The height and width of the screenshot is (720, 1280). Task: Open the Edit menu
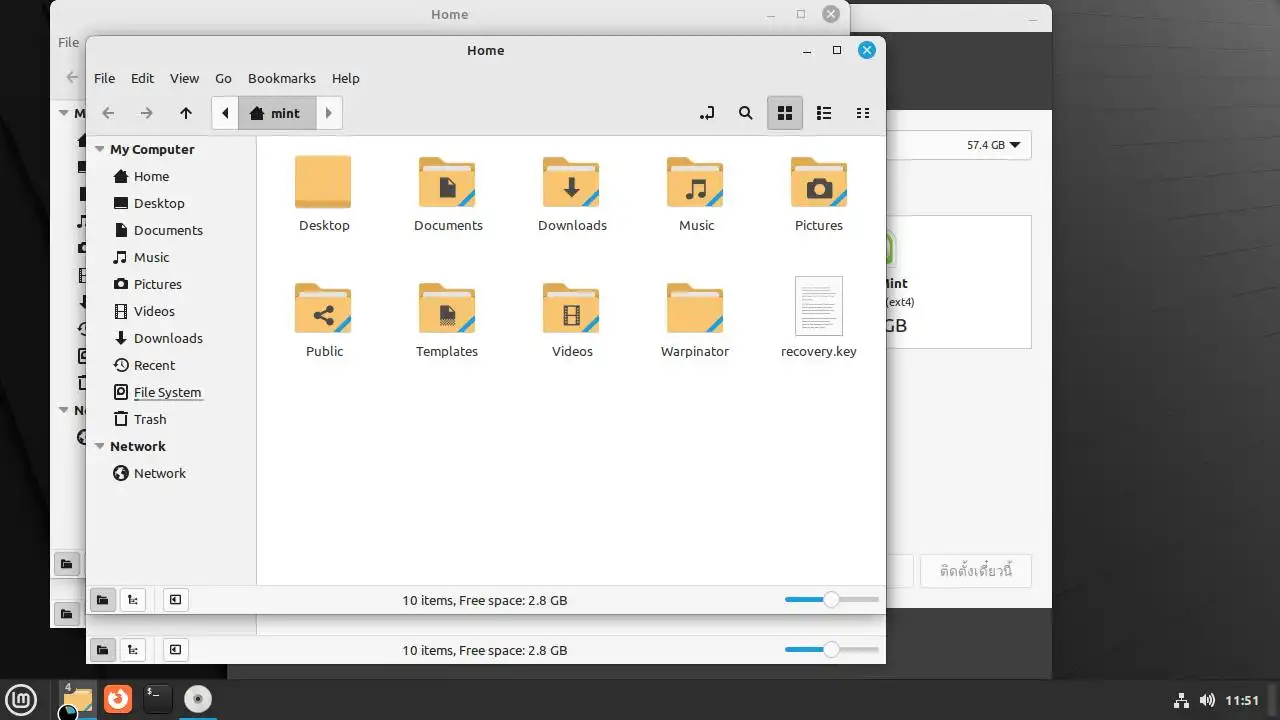point(143,78)
